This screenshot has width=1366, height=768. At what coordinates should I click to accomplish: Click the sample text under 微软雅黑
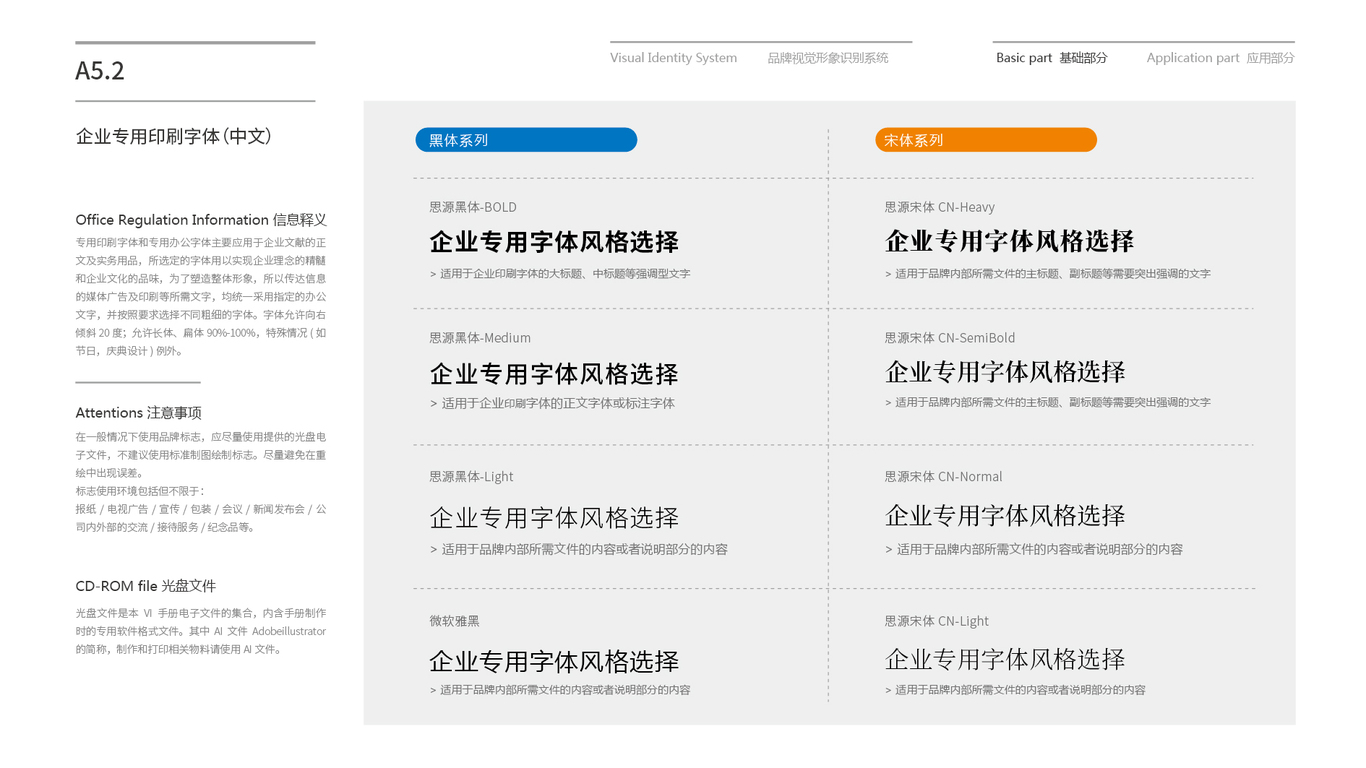click(x=554, y=661)
